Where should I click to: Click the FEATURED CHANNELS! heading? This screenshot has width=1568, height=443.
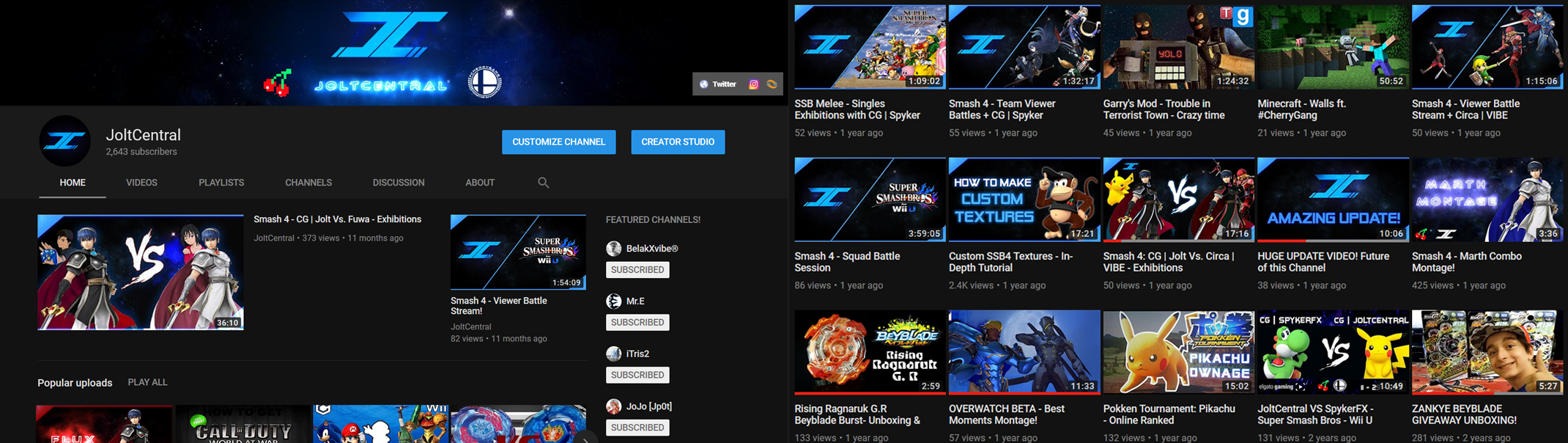[653, 219]
